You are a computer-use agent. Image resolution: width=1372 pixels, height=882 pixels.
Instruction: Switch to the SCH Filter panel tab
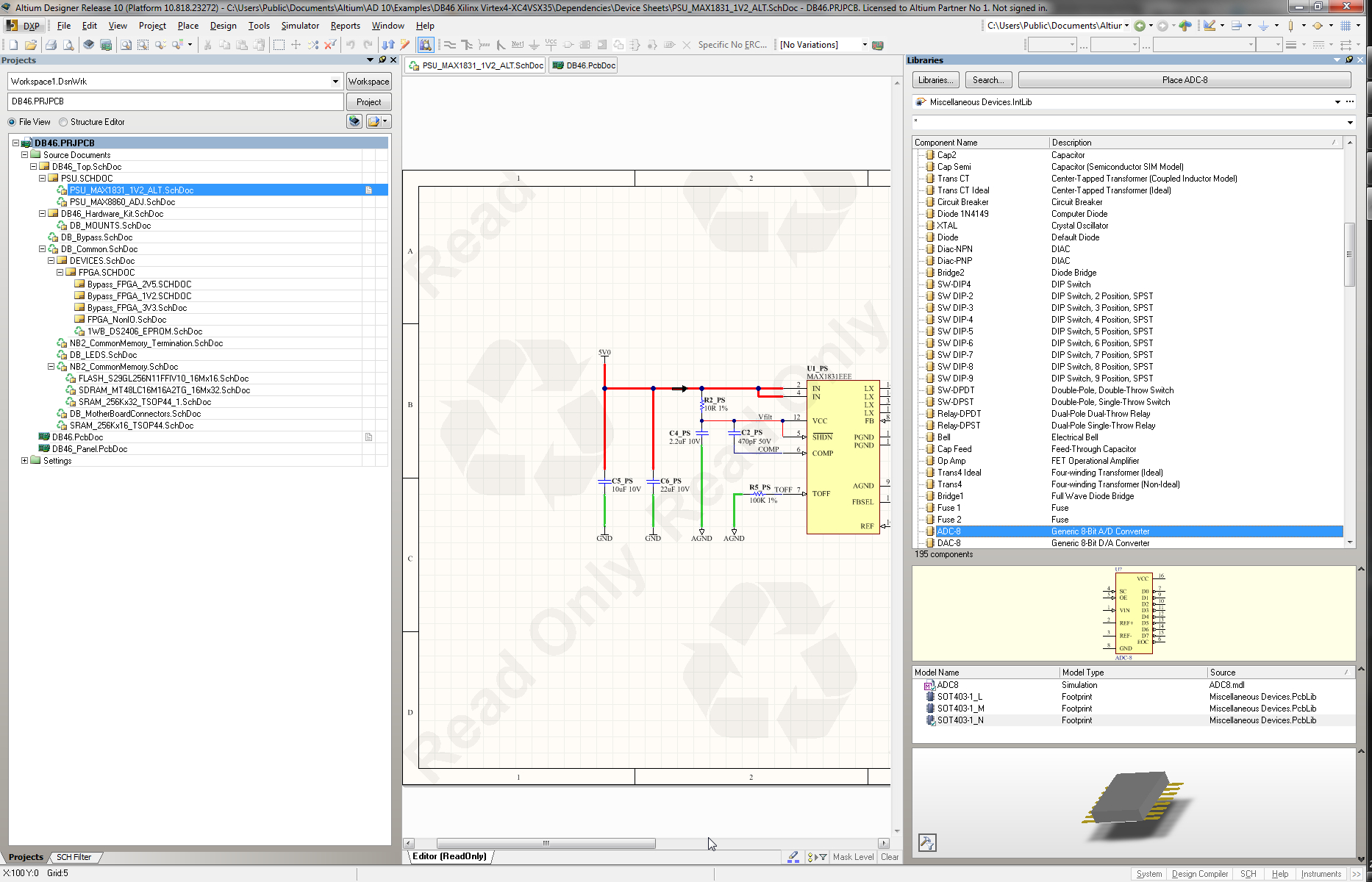(74, 857)
